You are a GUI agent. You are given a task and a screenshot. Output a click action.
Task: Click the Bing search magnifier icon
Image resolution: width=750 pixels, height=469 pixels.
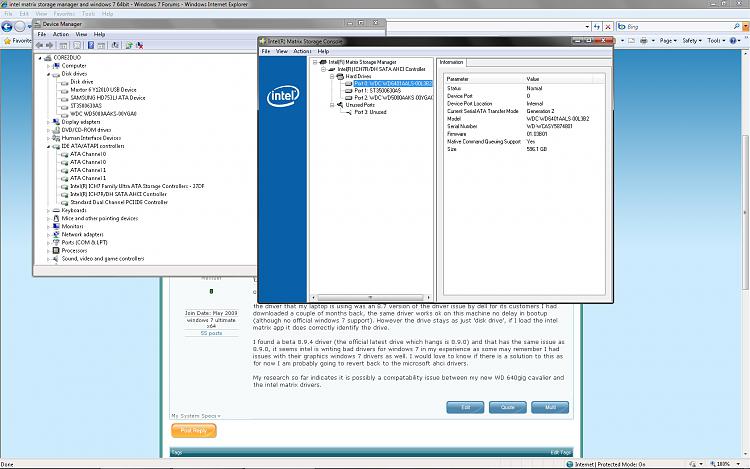pos(736,27)
